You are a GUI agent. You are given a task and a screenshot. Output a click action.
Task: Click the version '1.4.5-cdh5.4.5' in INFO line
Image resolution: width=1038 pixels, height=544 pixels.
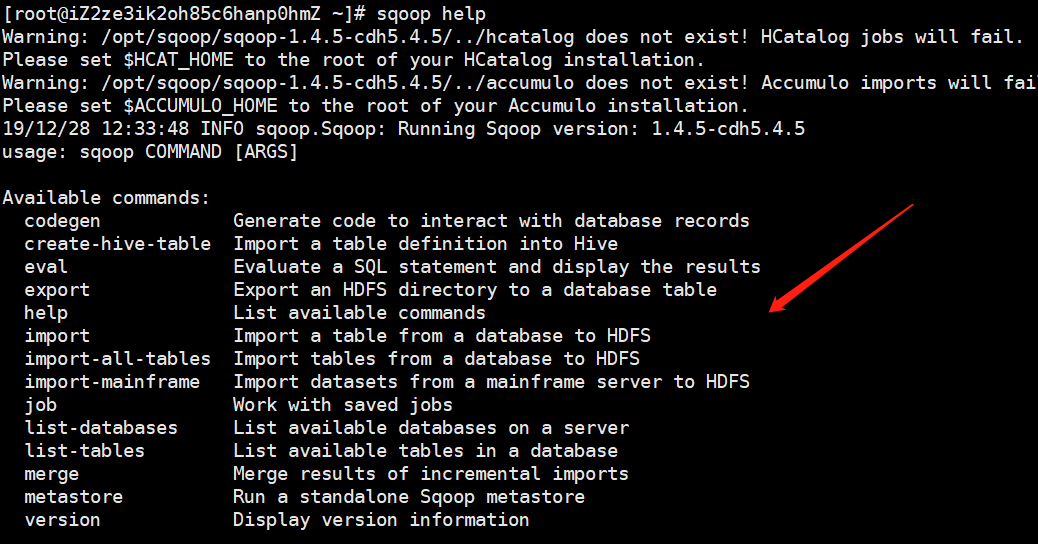[x=728, y=129]
